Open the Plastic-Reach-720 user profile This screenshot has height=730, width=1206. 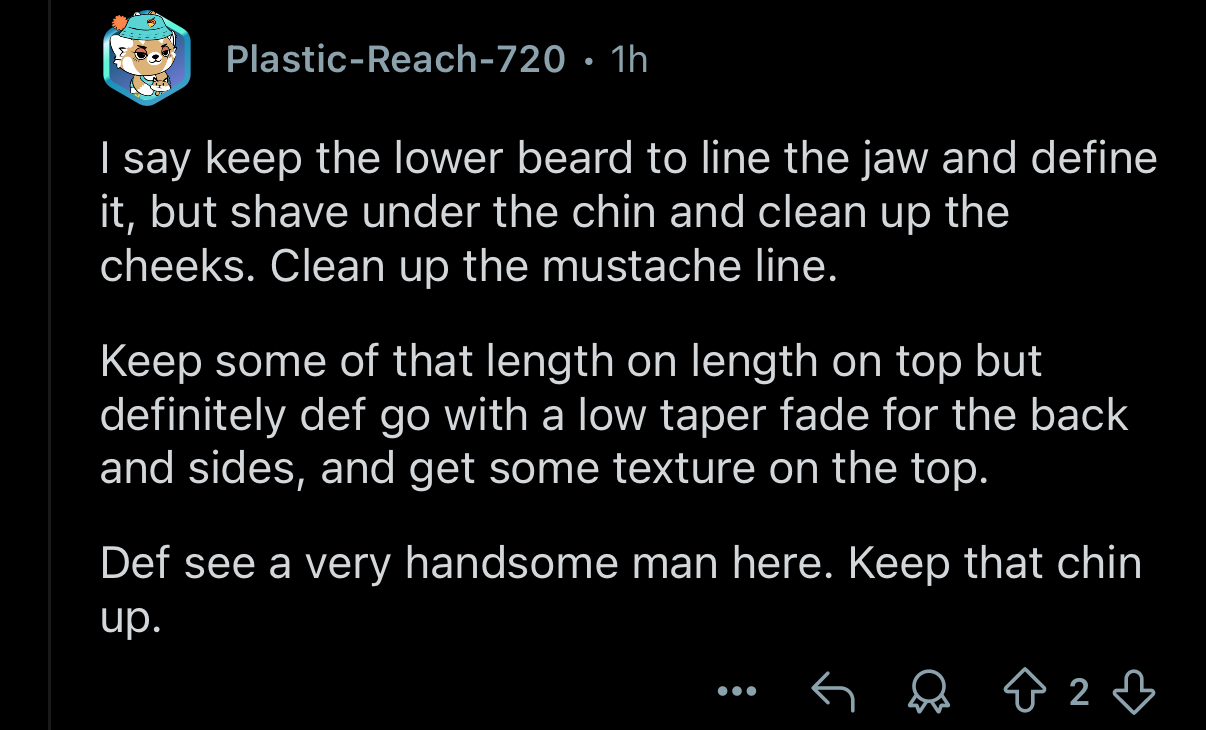coord(397,60)
